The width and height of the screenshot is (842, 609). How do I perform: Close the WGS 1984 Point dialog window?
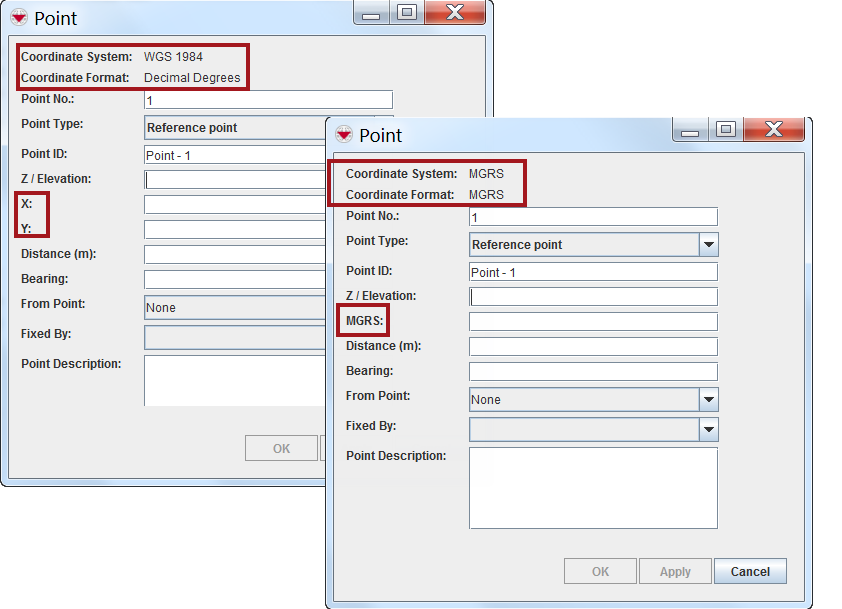[454, 12]
